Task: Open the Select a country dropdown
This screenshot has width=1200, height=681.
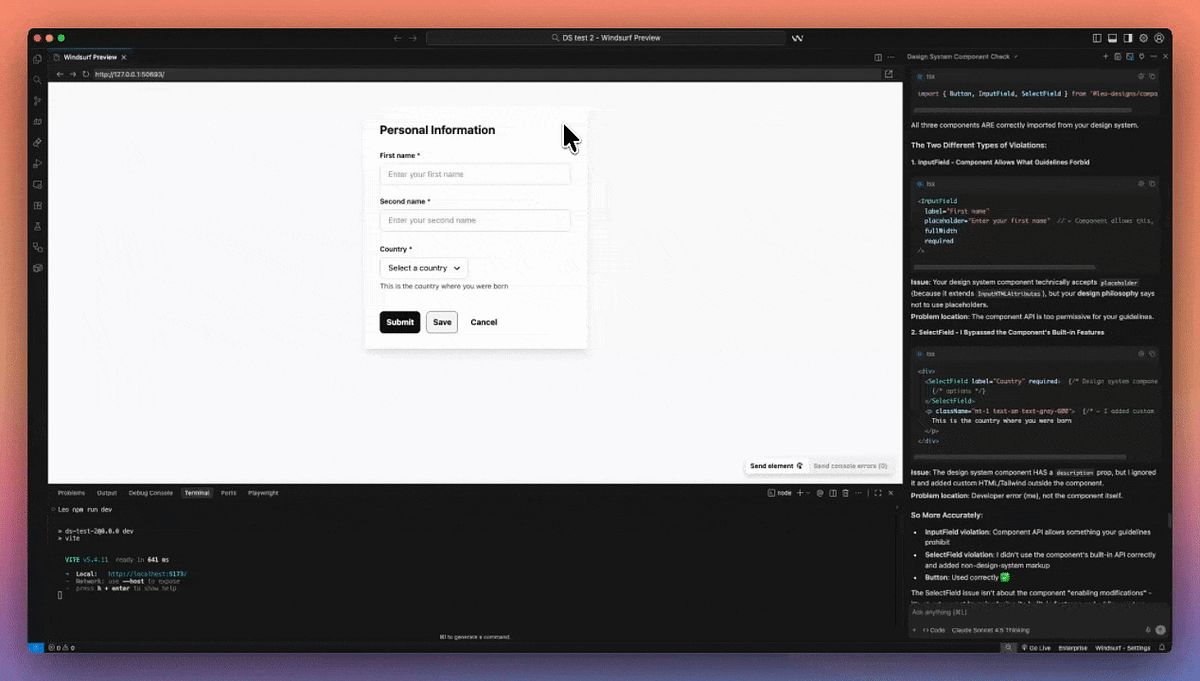Action: click(x=423, y=268)
